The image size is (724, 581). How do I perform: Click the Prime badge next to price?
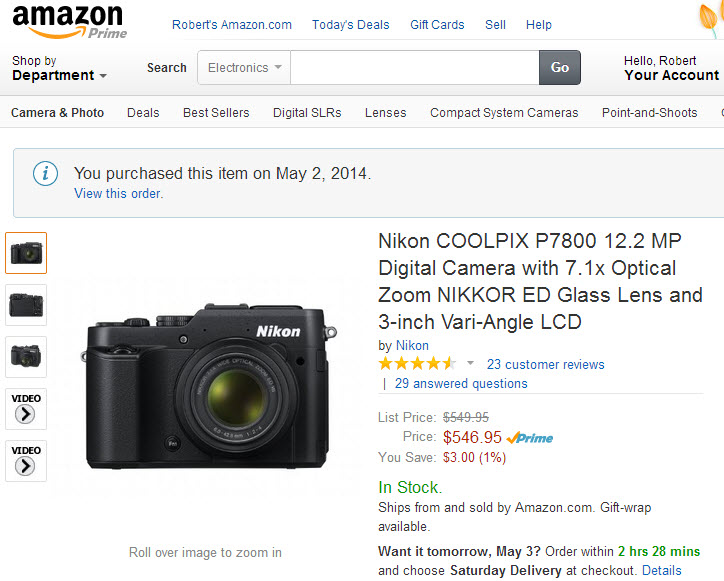pos(530,437)
